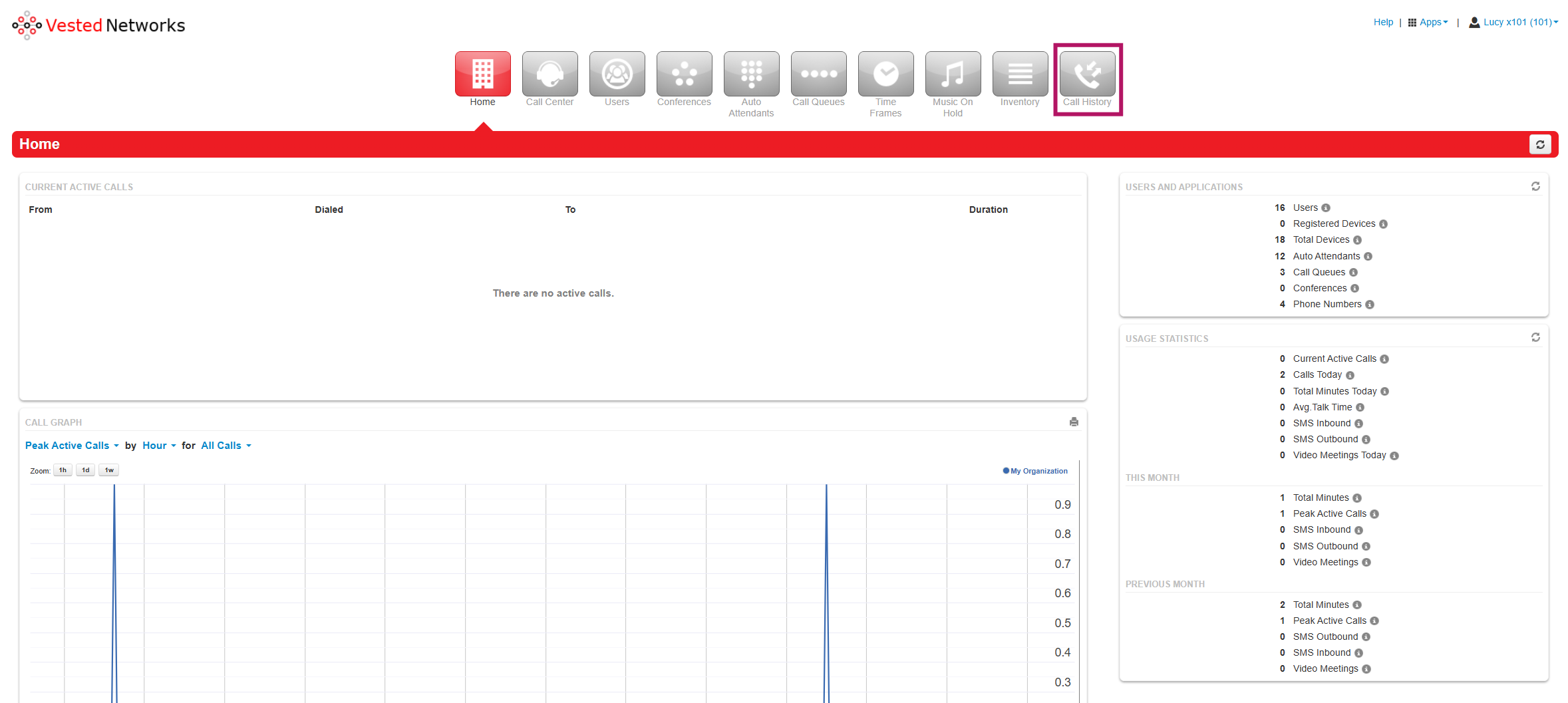Refresh the Users and Applications panel
The image size is (1568, 703).
pos(1535,186)
